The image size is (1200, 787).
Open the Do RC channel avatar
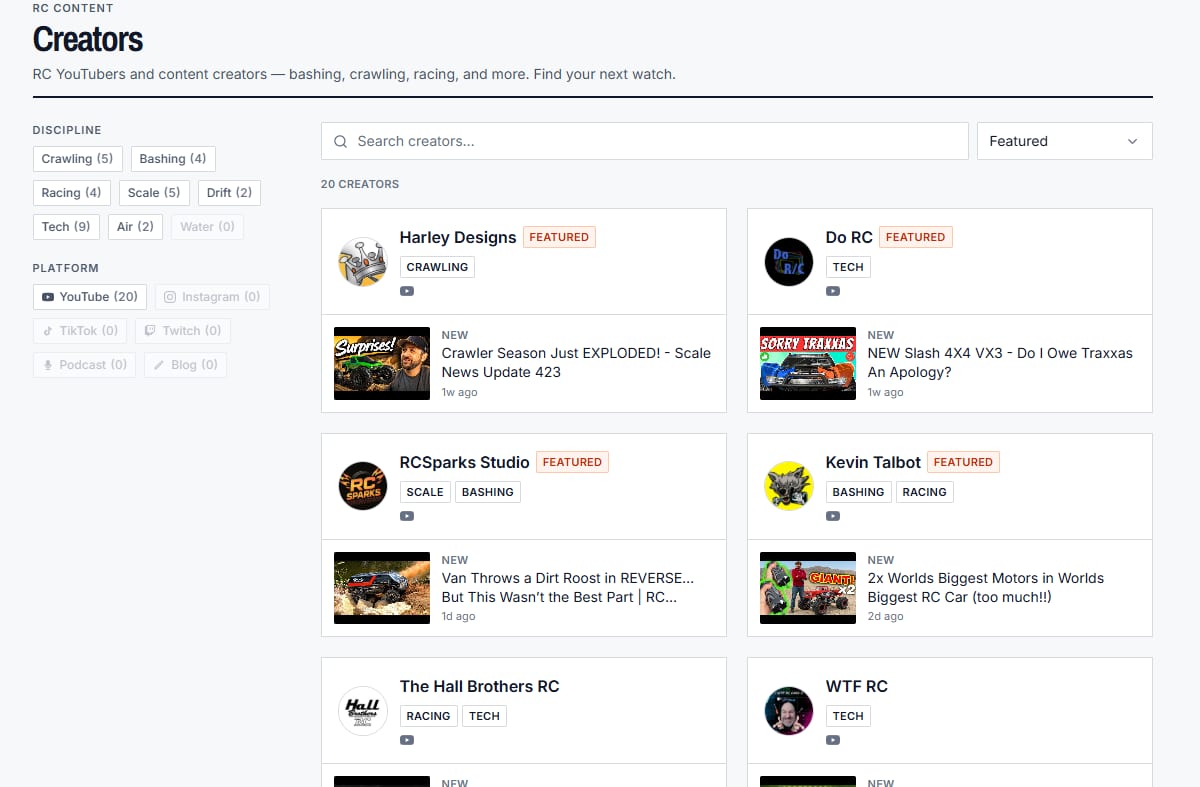pyautogui.click(x=788, y=262)
